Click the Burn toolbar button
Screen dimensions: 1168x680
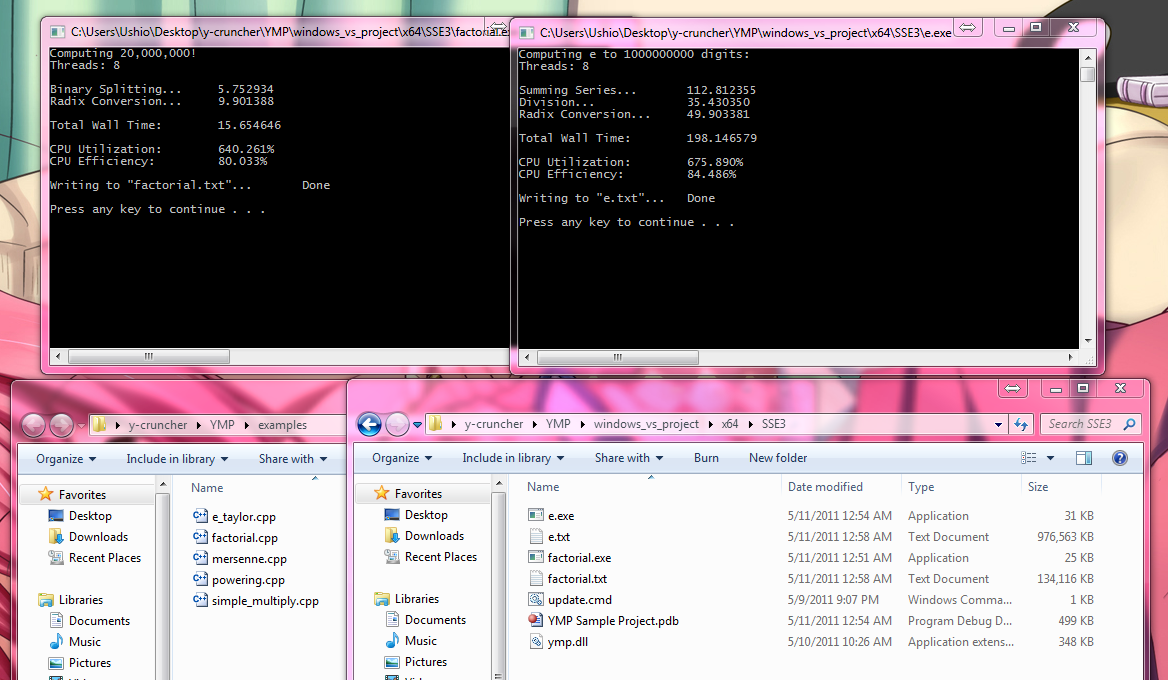tap(706, 458)
